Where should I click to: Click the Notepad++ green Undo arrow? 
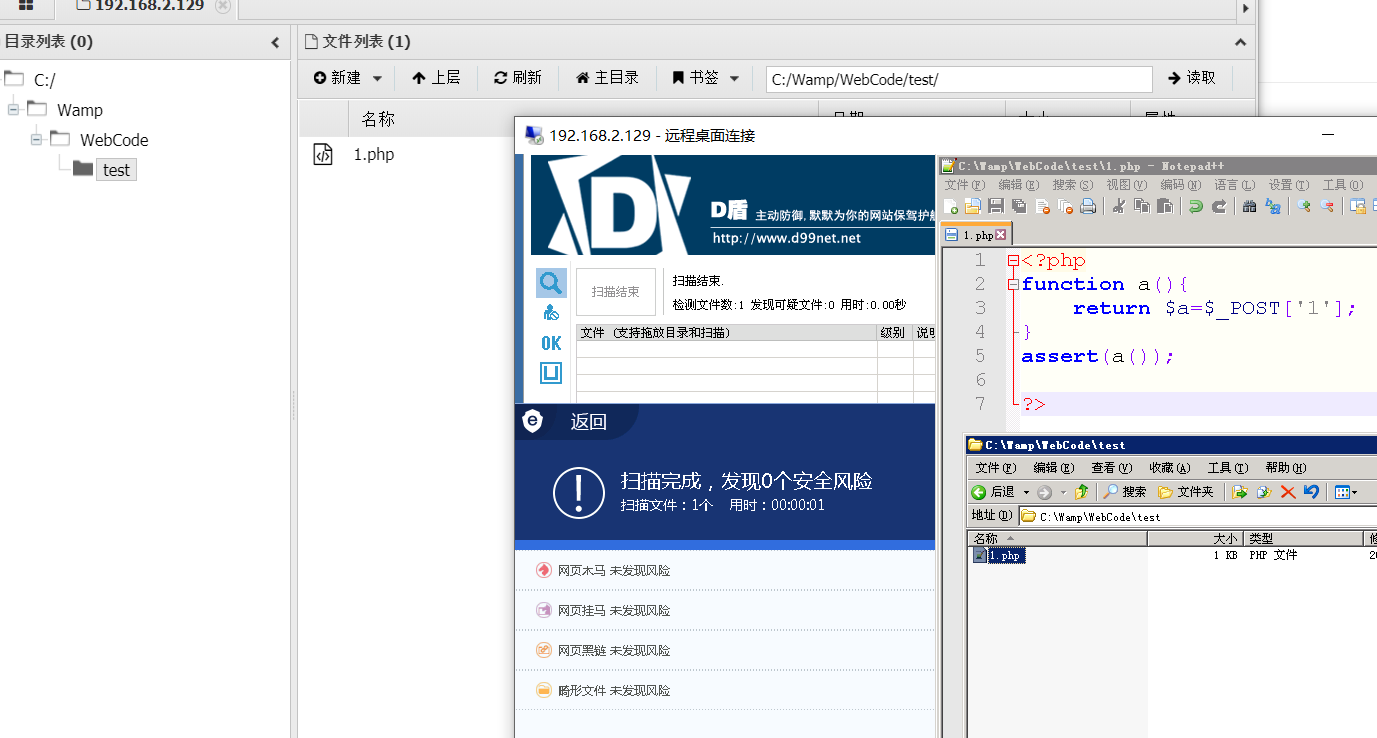[x=1196, y=206]
